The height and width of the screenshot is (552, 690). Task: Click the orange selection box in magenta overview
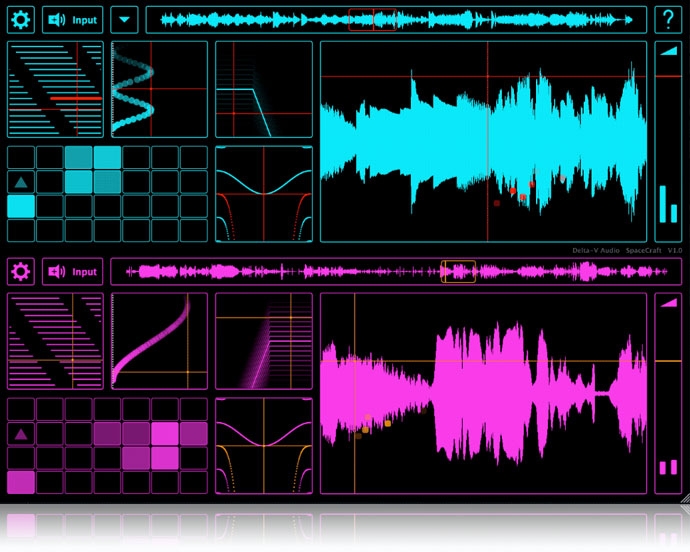(x=459, y=271)
